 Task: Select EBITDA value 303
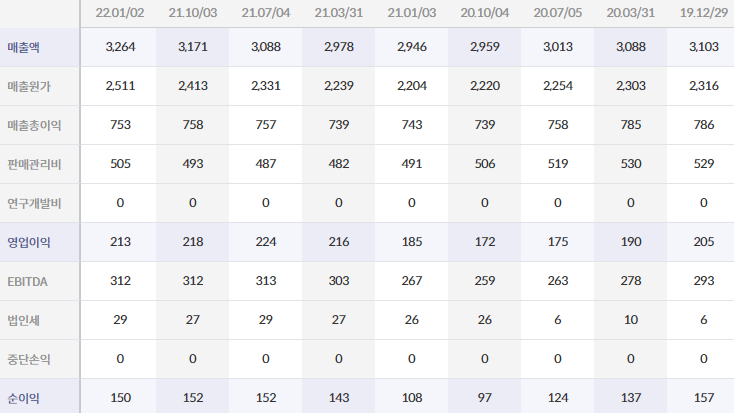(x=339, y=280)
